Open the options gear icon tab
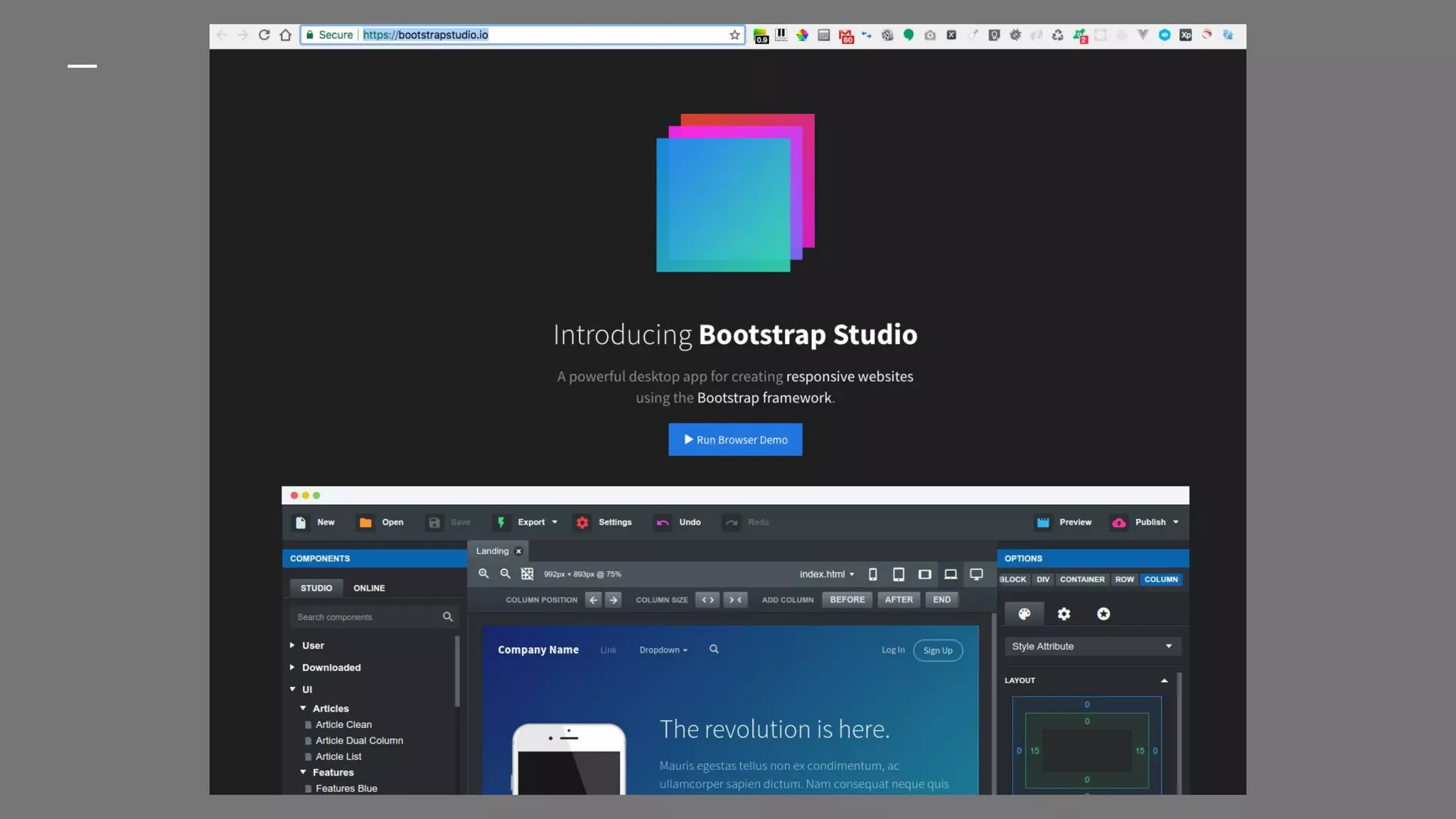Screen dimensions: 1456x819 [1064, 614]
